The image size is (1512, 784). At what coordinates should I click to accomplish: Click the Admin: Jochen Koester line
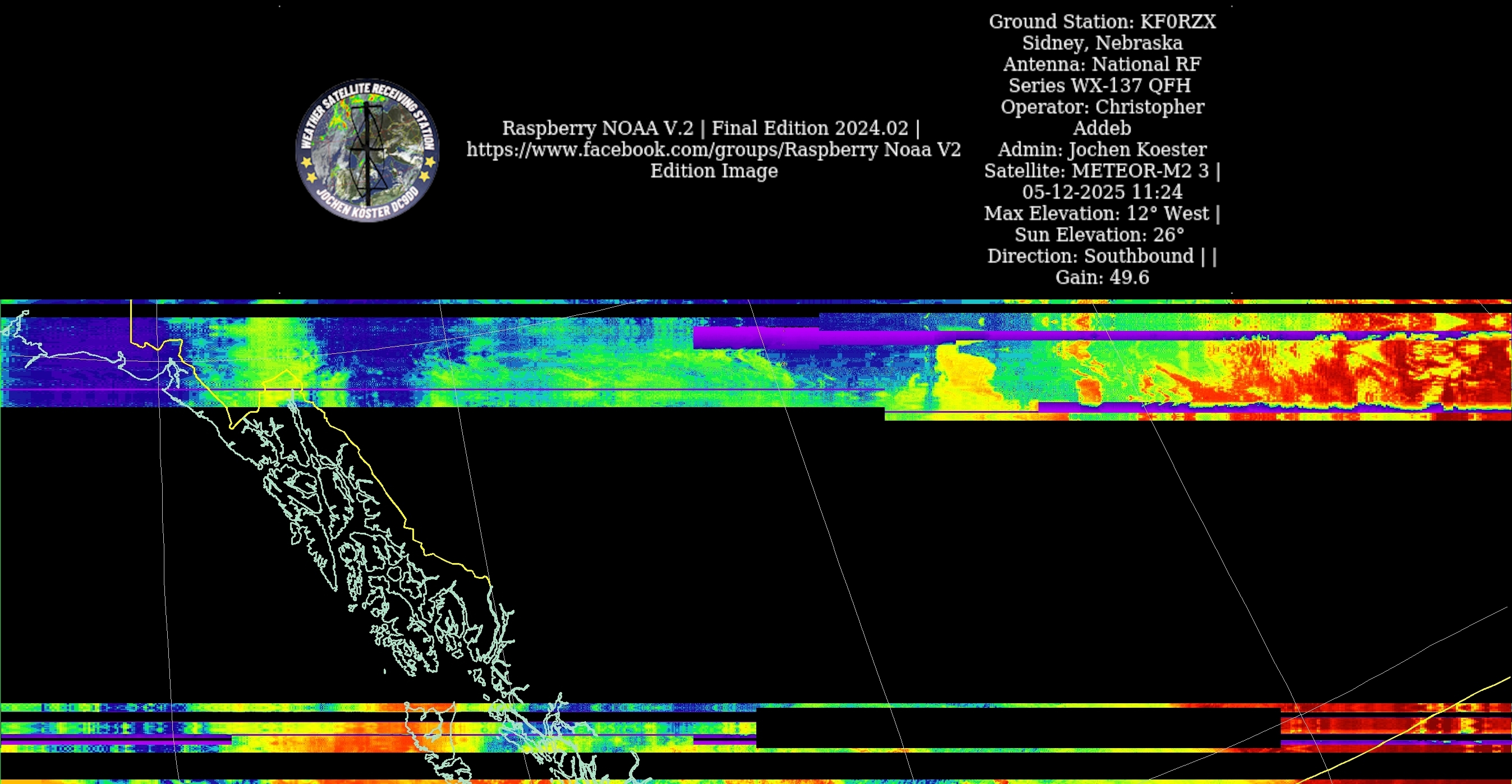[x=1102, y=150]
